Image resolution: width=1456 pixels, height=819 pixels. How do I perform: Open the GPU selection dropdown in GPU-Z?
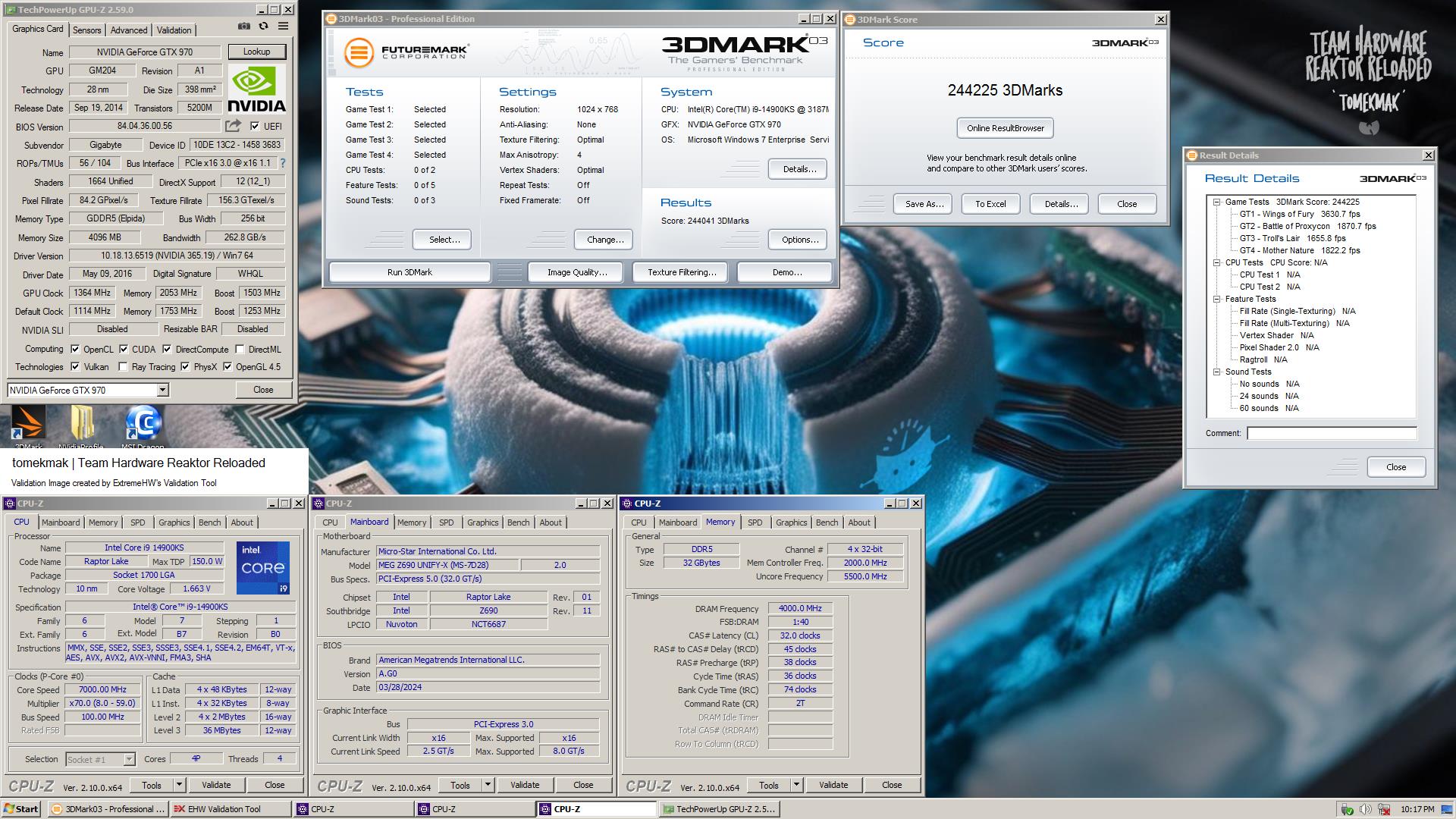(x=162, y=390)
